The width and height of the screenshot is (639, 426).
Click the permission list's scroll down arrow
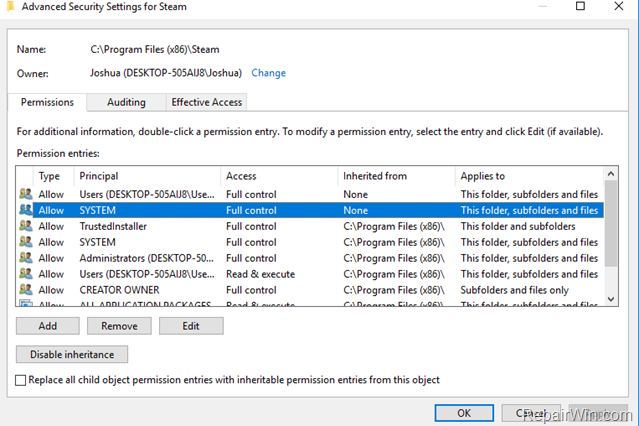pos(610,299)
